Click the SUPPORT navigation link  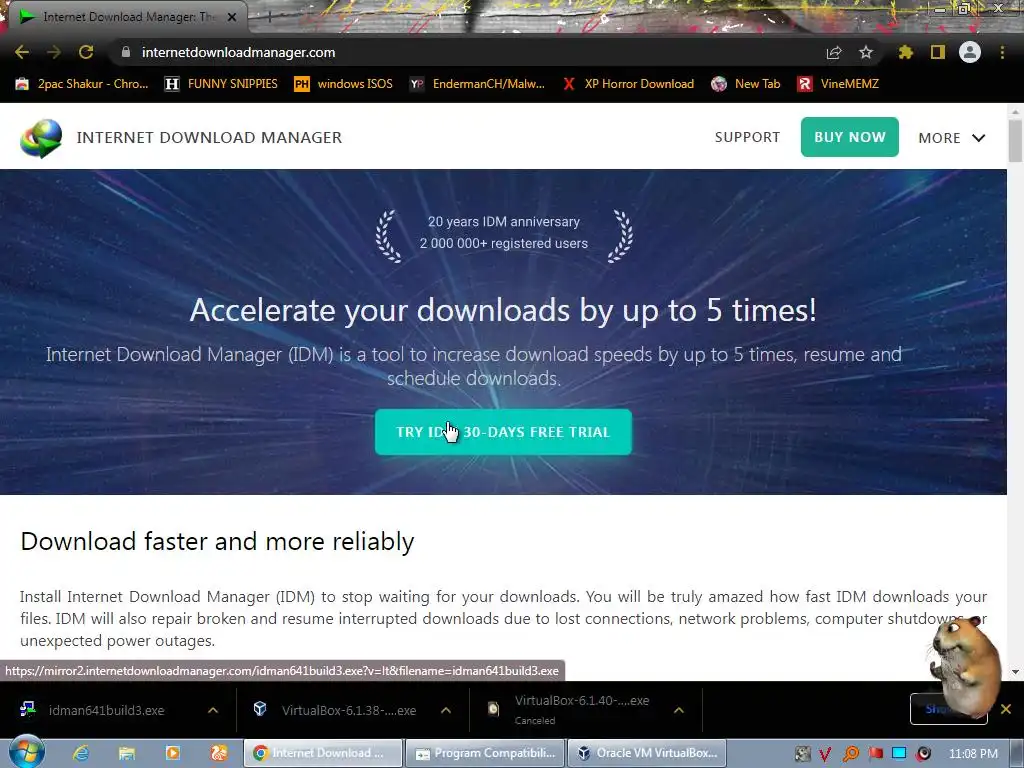click(747, 137)
